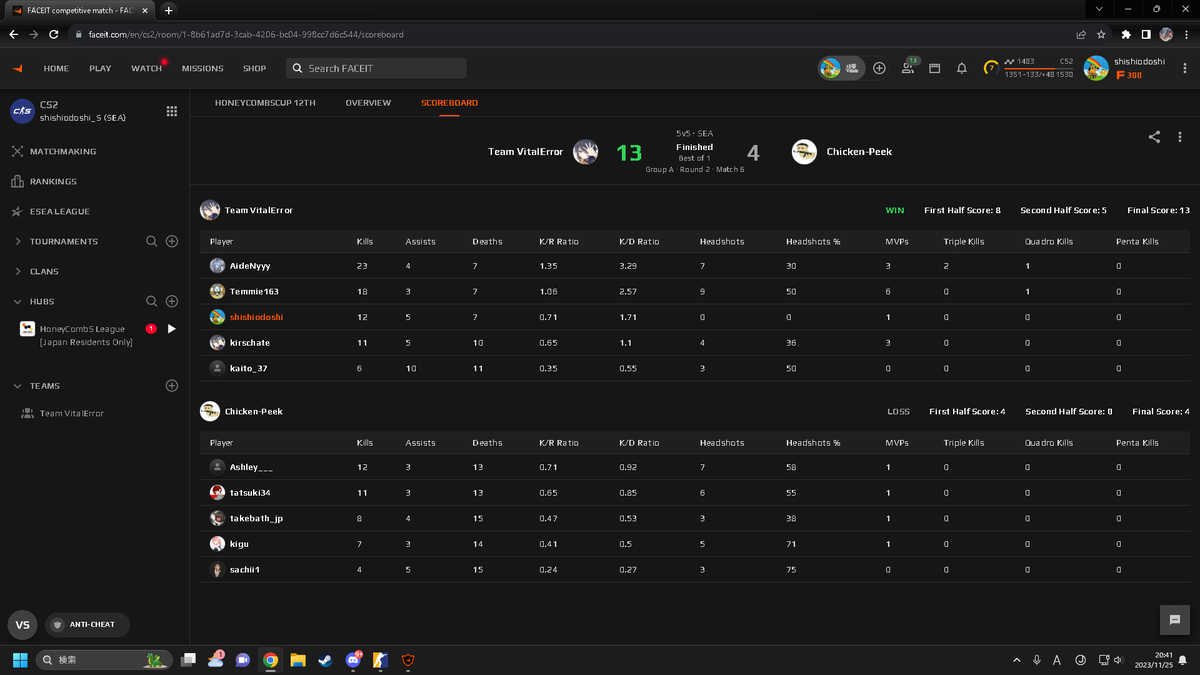The height and width of the screenshot is (675, 1200).
Task: Click the search icon next to TOURNAMENTS
Action: click(152, 241)
